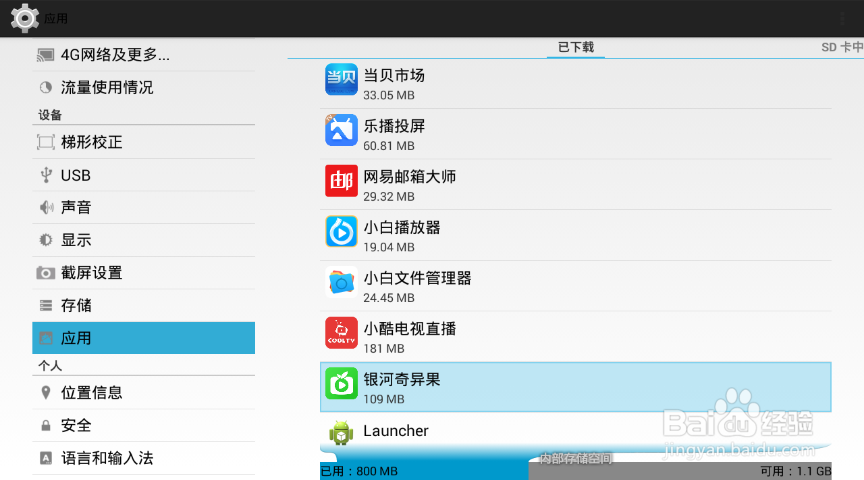Open the Launcher Android robot icon
Image resolution: width=864 pixels, height=480 pixels.
341,432
